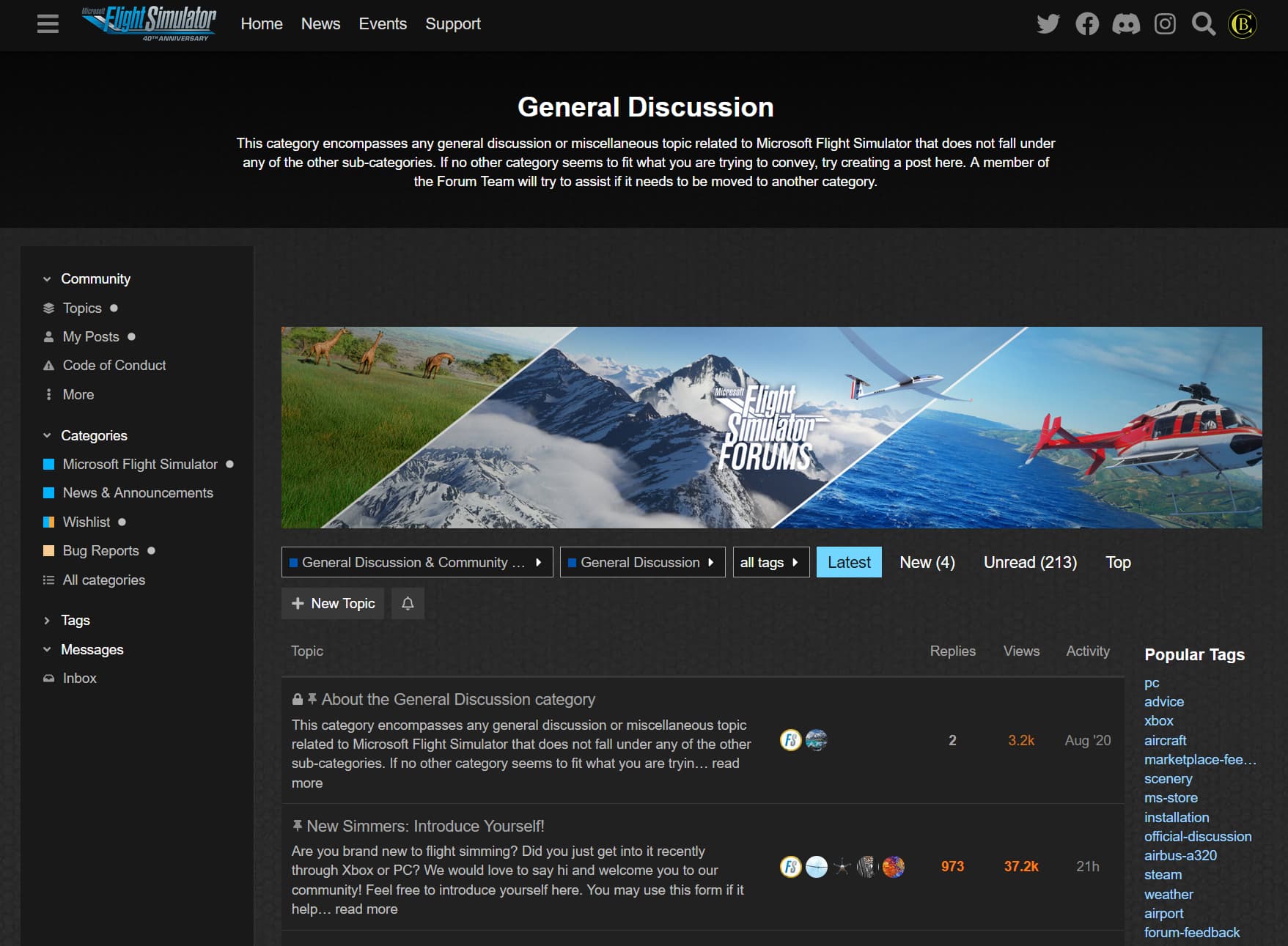The width and height of the screenshot is (1288, 946).
Task: Open the News menu item
Action: pyautogui.click(x=320, y=23)
